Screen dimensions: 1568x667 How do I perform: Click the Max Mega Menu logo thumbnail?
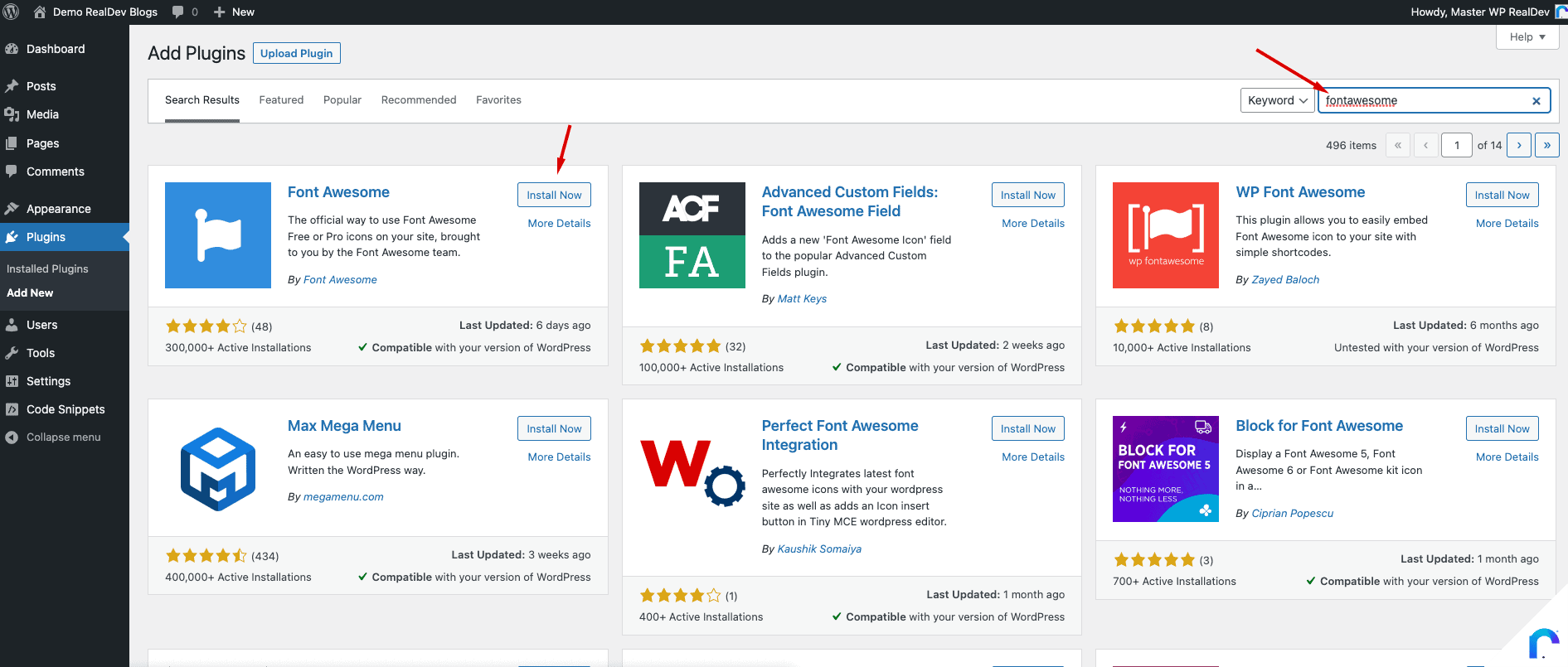(218, 469)
